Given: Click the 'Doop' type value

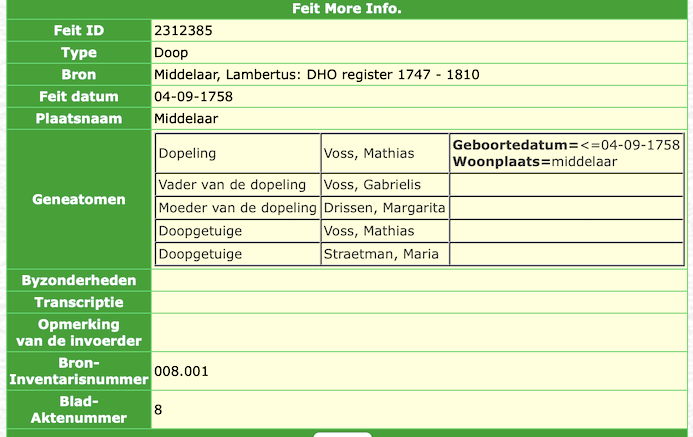Looking at the screenshot, I should (170, 53).
